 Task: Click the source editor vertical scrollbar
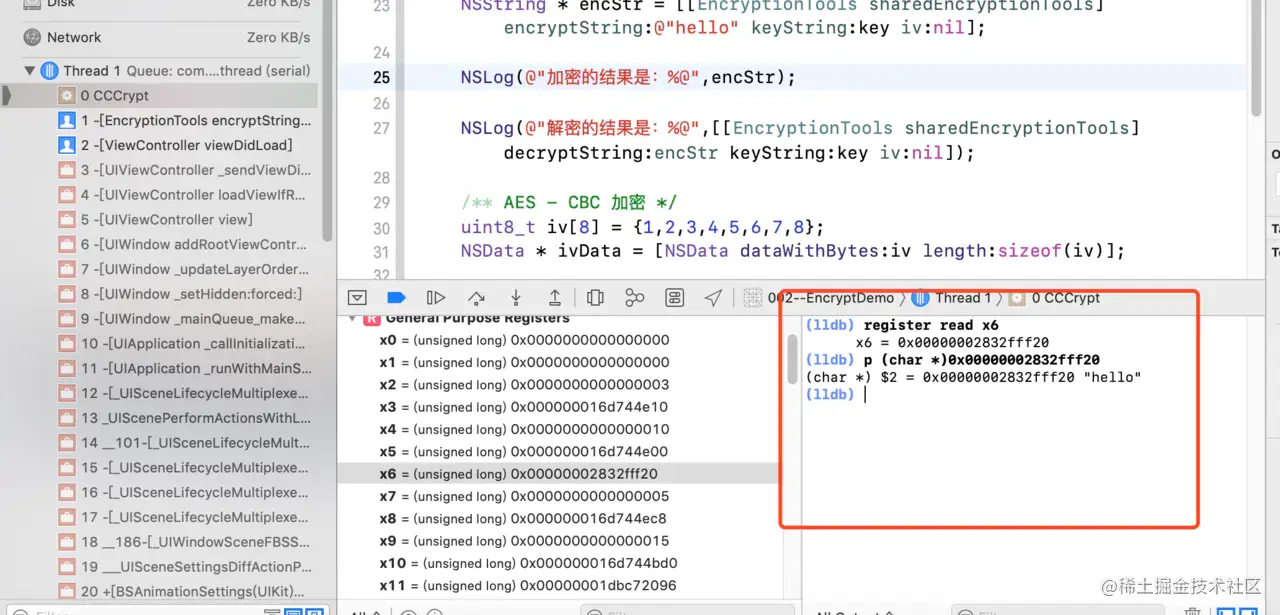[x=1255, y=57]
